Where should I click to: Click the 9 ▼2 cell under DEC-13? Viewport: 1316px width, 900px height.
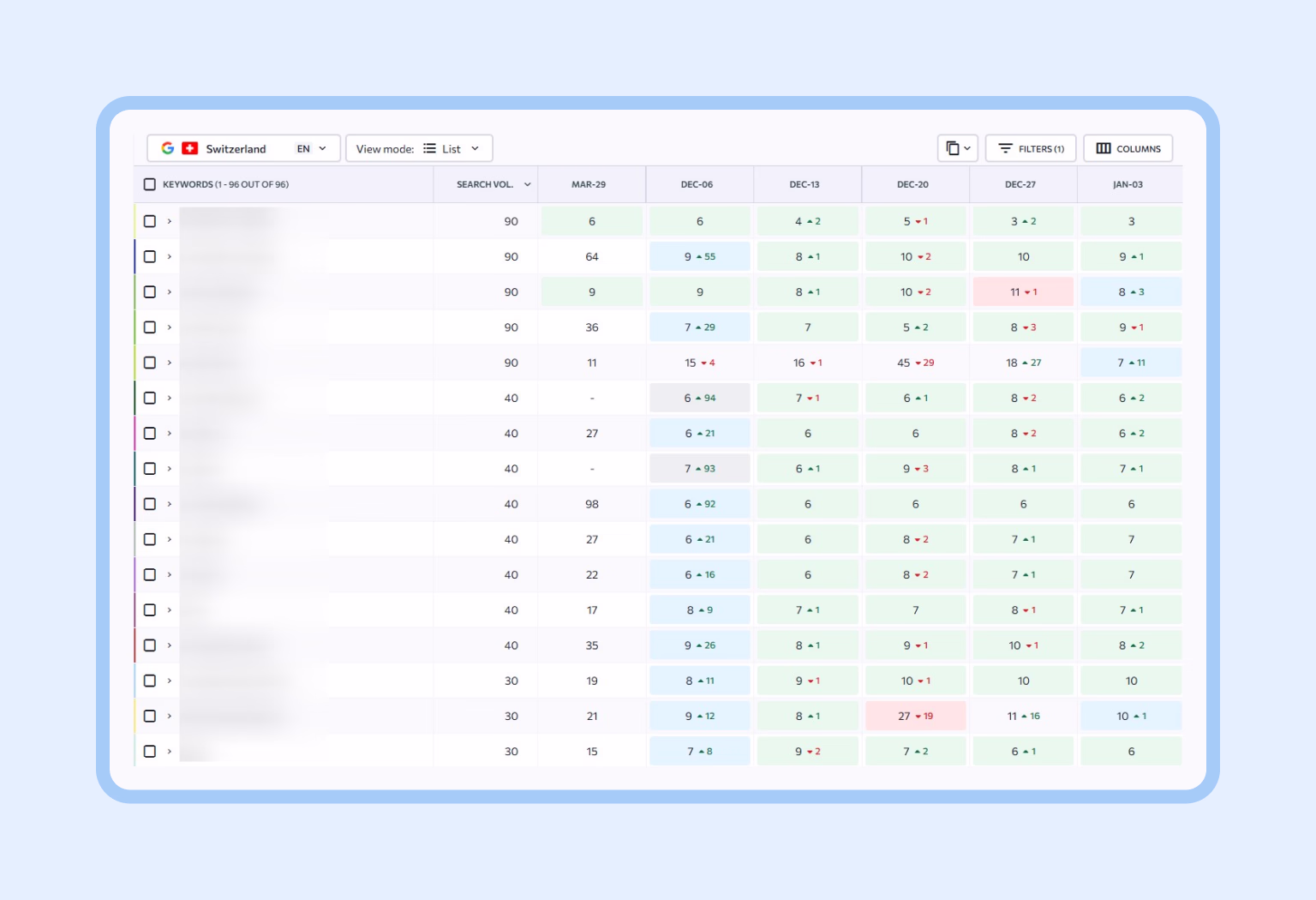click(808, 751)
